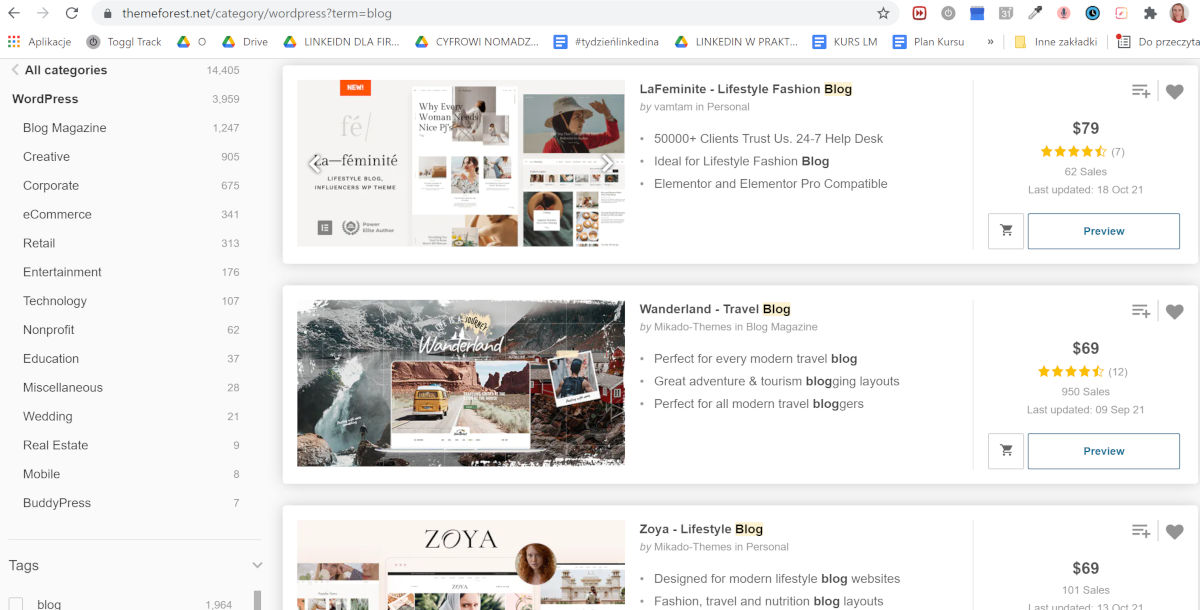Open the Chrome extensions puzzle icon

click(x=1150, y=14)
